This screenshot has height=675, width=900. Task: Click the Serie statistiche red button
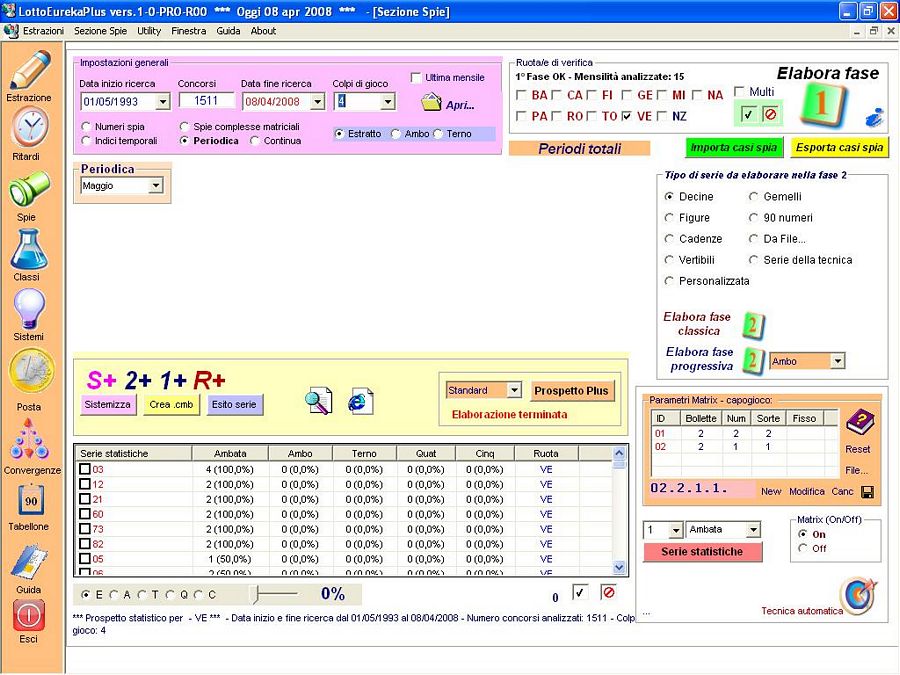click(702, 552)
